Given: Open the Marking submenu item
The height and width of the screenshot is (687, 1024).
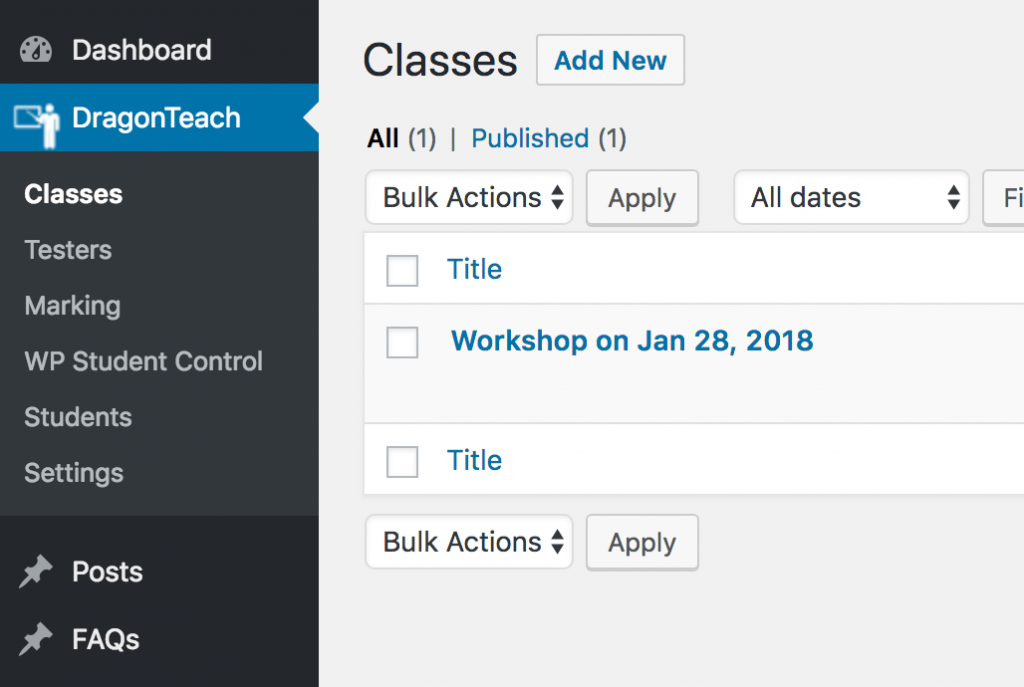Looking at the screenshot, I should point(72,306).
